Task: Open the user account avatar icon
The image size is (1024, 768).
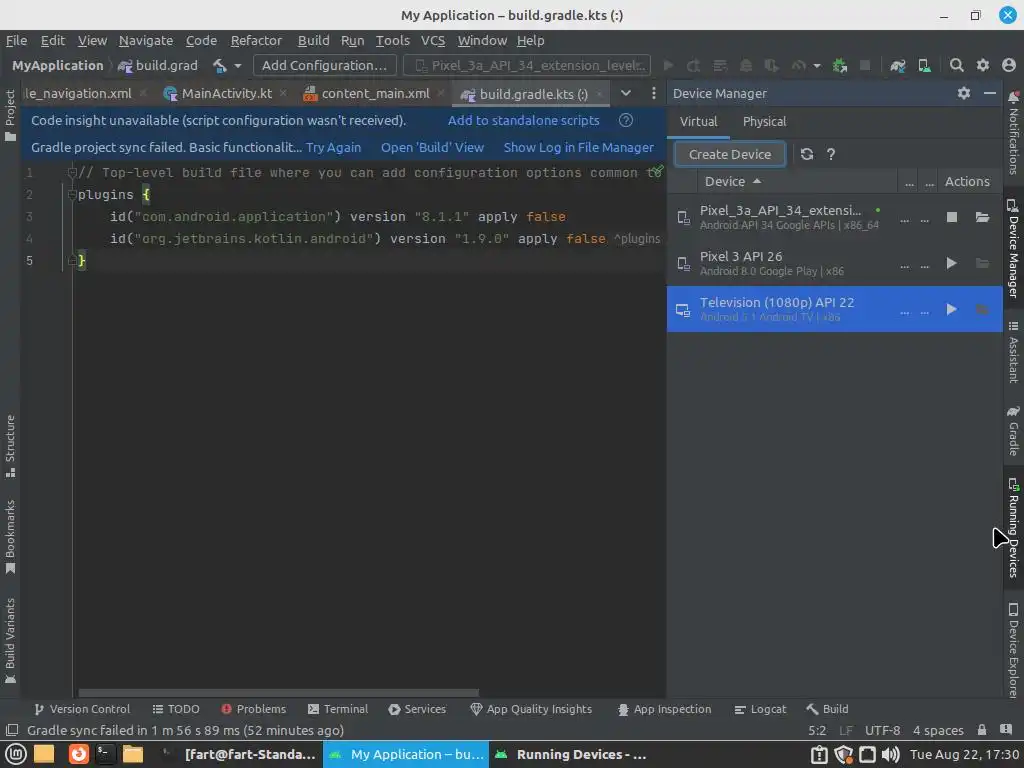Action: coord(1009,65)
